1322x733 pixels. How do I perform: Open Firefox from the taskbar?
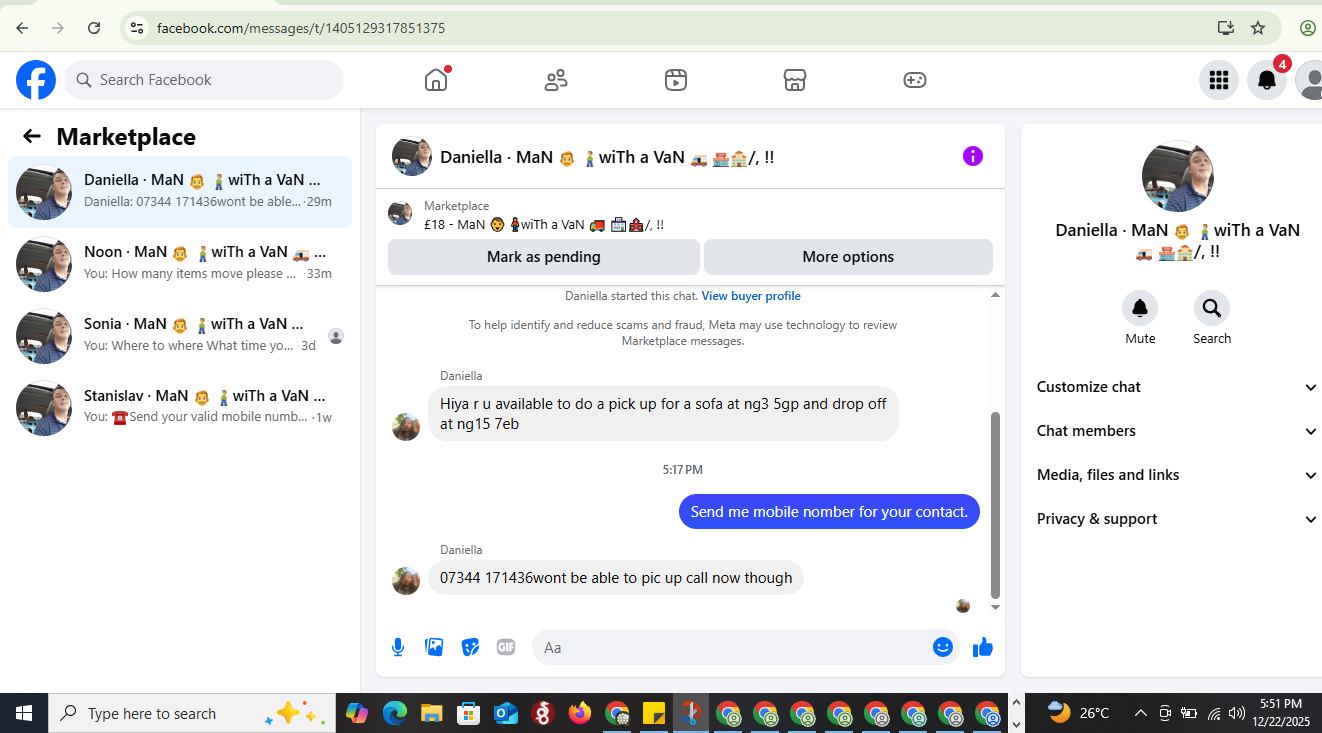579,713
